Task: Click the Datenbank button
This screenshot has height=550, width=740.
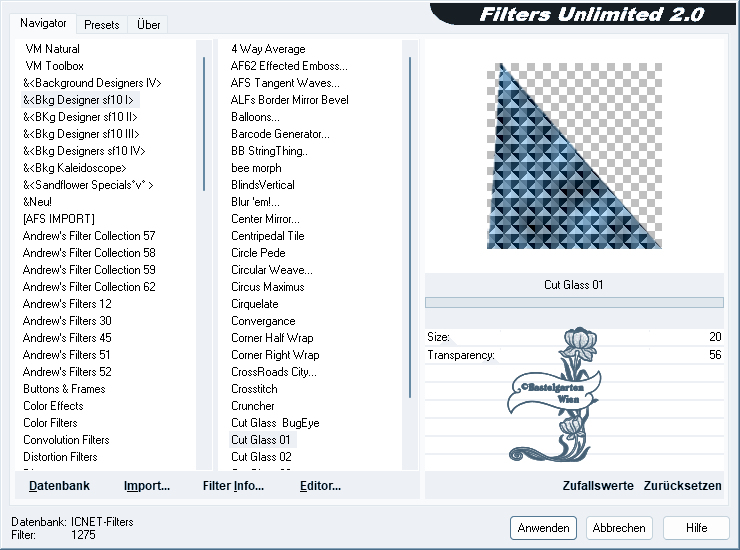Action: coord(59,486)
